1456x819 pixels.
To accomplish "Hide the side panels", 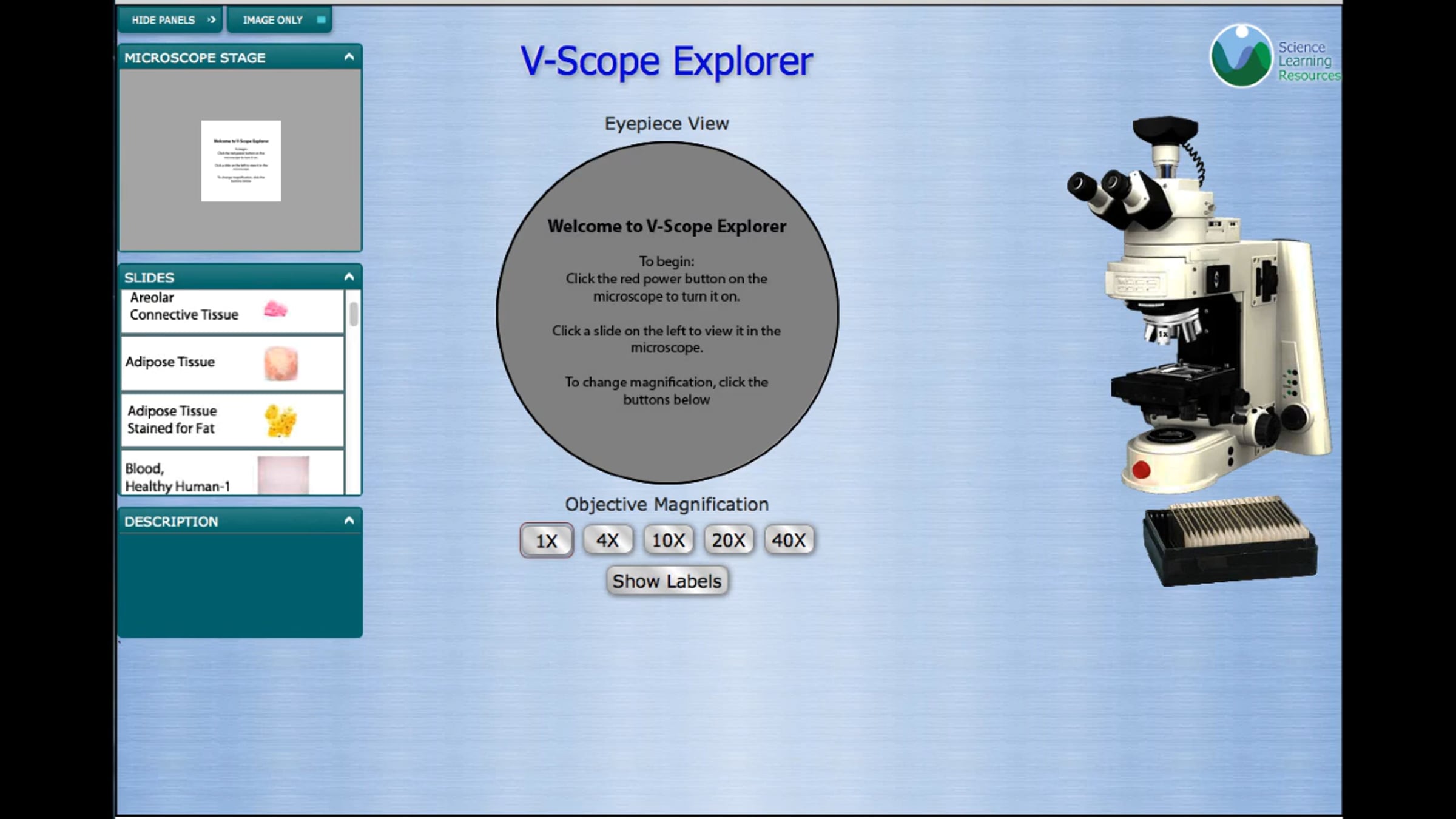I will (x=170, y=19).
